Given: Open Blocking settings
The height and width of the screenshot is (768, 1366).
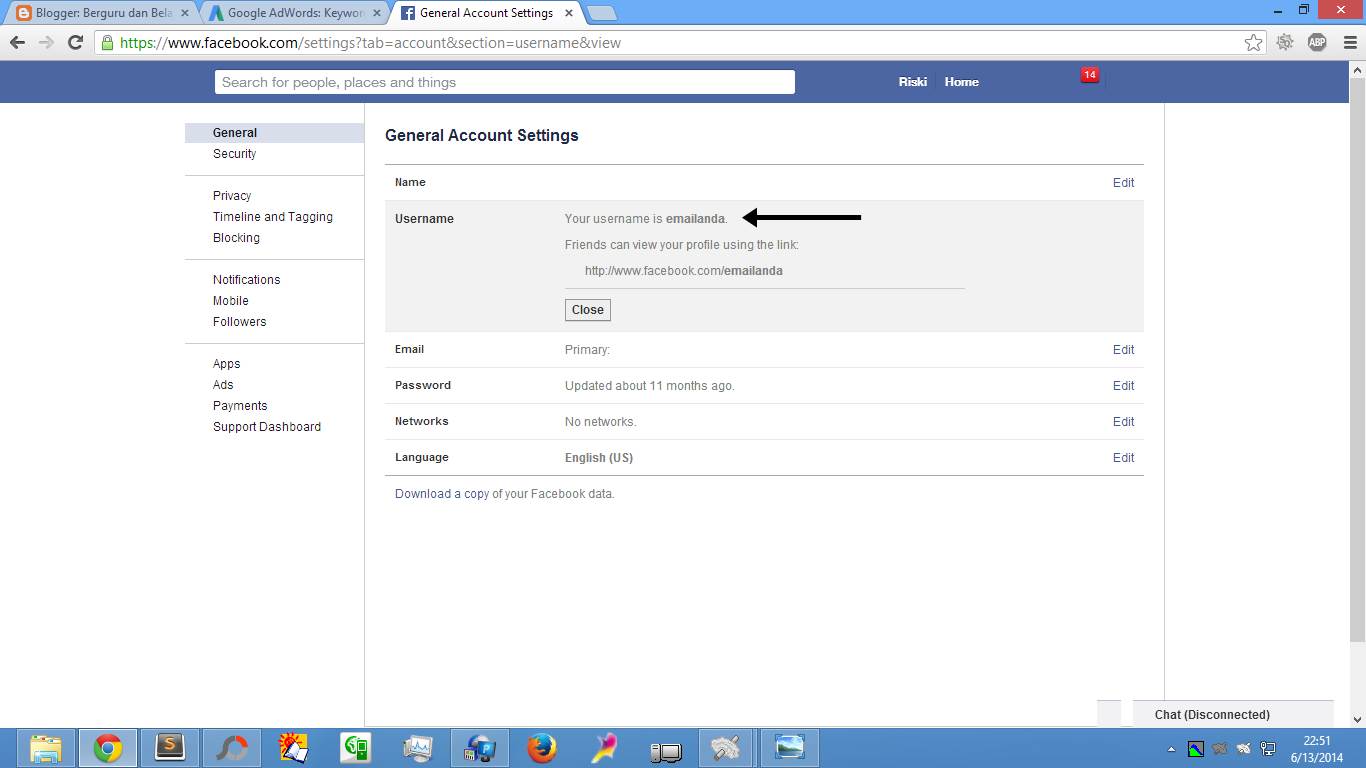Looking at the screenshot, I should coord(236,238).
